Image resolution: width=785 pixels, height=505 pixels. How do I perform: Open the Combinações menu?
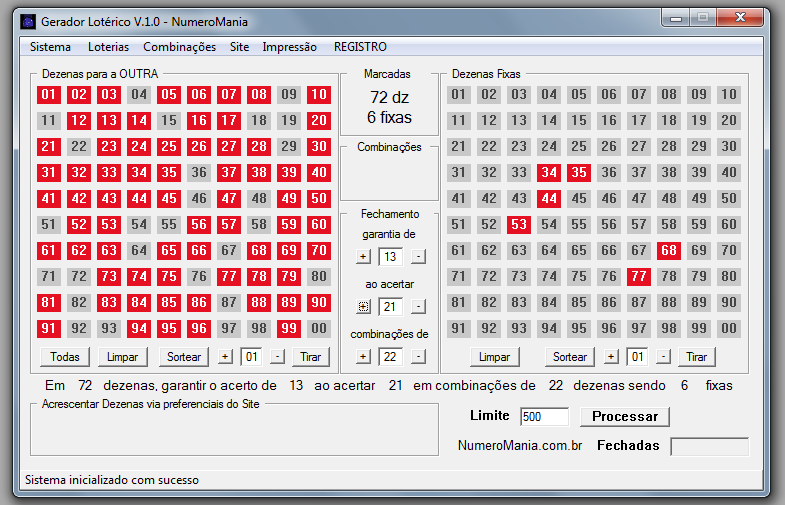(x=179, y=47)
